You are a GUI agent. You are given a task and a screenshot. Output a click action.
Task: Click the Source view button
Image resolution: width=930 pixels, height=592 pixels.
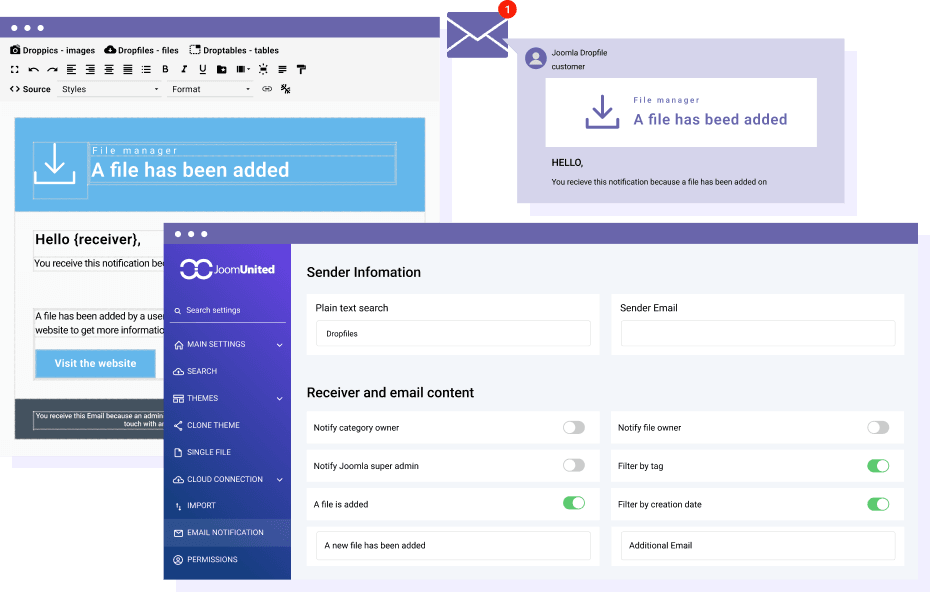30,89
